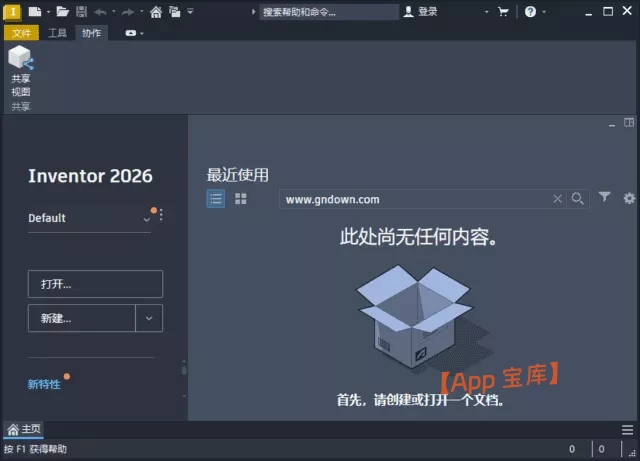Expand the undo history dropdown arrow
The height and width of the screenshot is (461, 640).
(113, 12)
